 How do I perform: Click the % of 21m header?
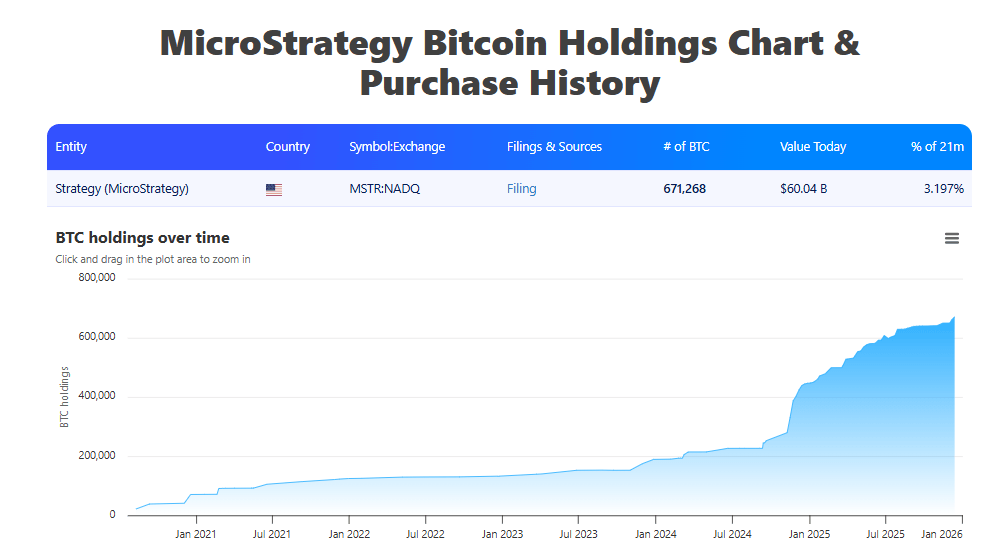937,147
